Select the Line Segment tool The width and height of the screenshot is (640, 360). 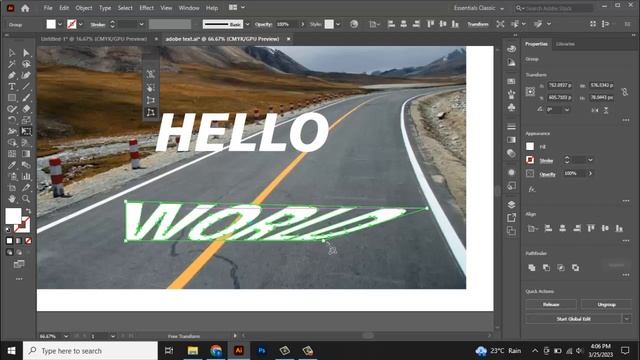[26, 87]
